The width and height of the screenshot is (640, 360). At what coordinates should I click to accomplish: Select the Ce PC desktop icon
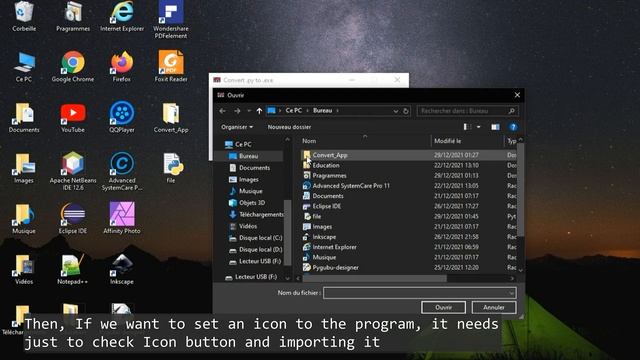24,67
